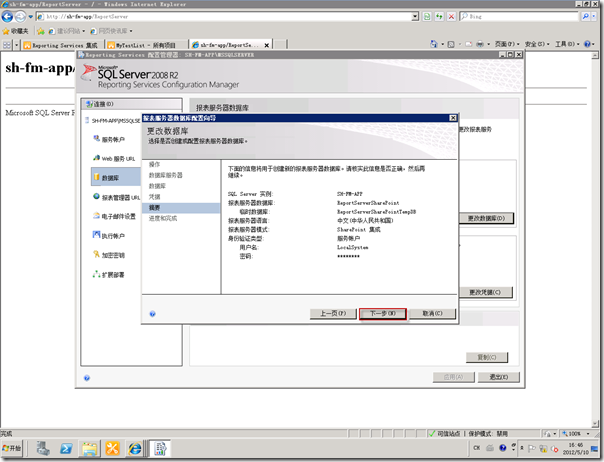Click the add-to-favorites-bar star icon
The width and height of the screenshot is (604, 462).
point(41,31)
